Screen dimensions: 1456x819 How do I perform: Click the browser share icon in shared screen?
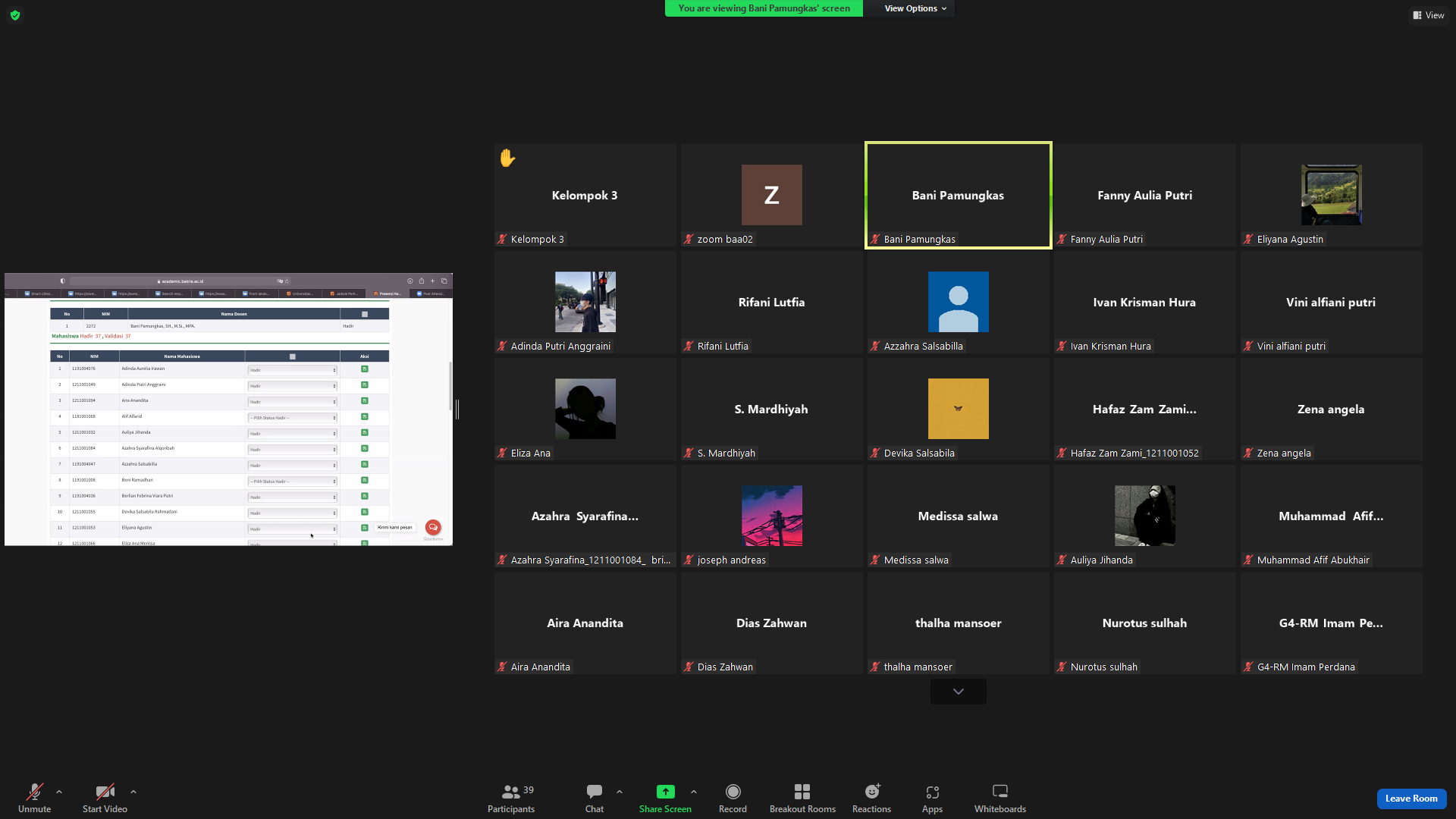422,281
